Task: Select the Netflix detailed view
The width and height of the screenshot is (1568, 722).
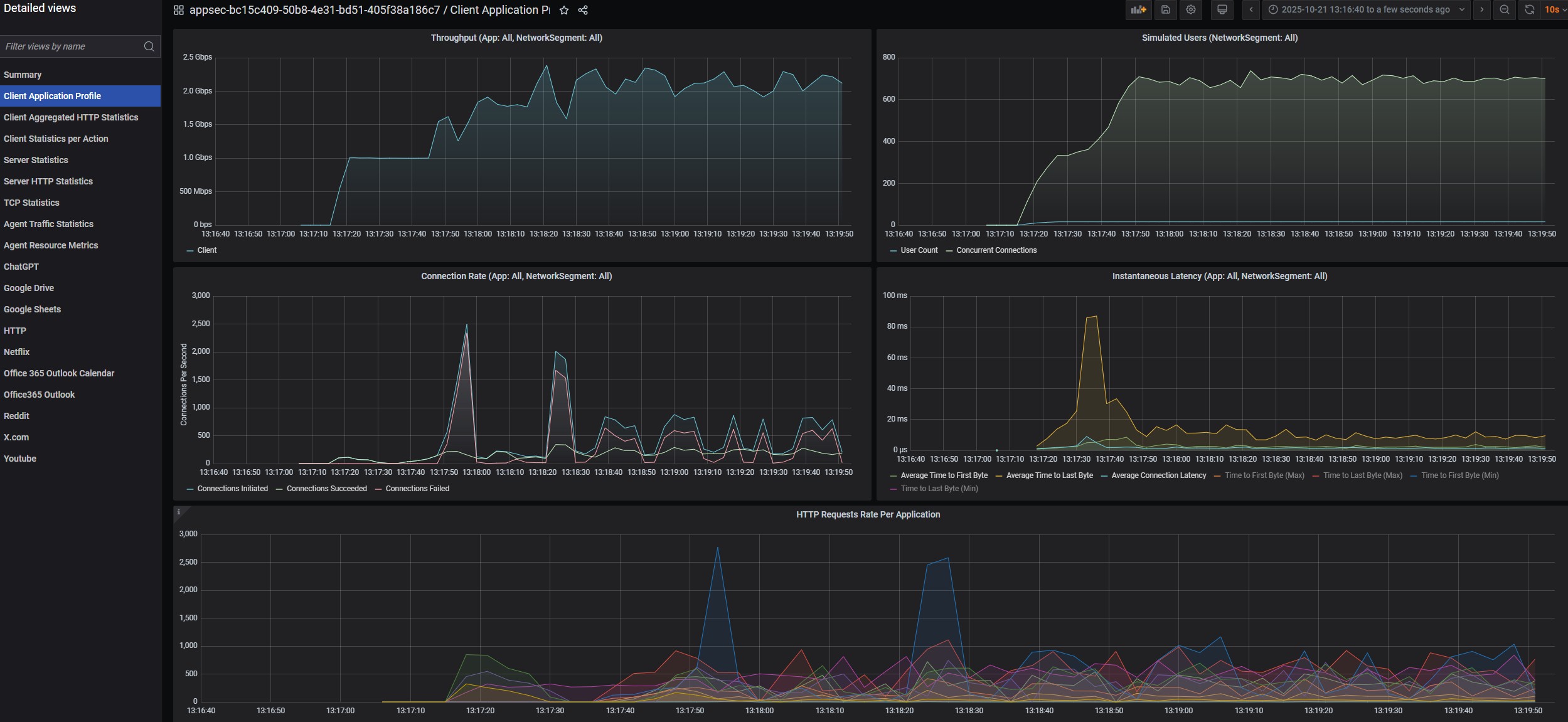Action: tap(17, 352)
